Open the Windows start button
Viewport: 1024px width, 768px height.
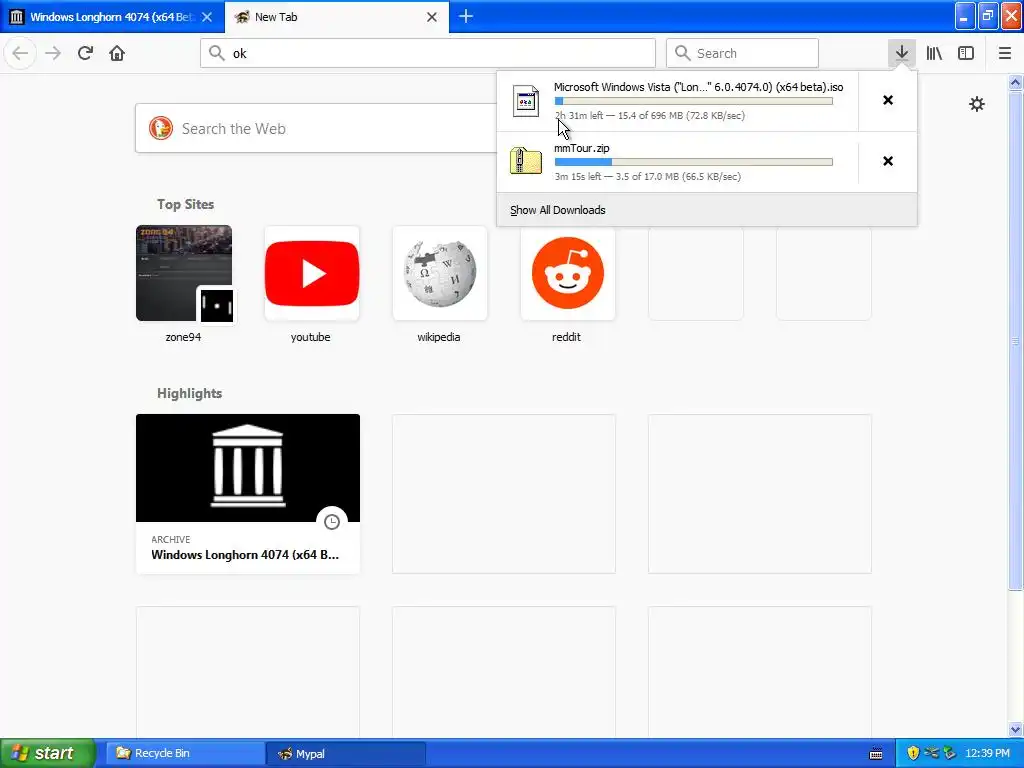click(x=48, y=753)
